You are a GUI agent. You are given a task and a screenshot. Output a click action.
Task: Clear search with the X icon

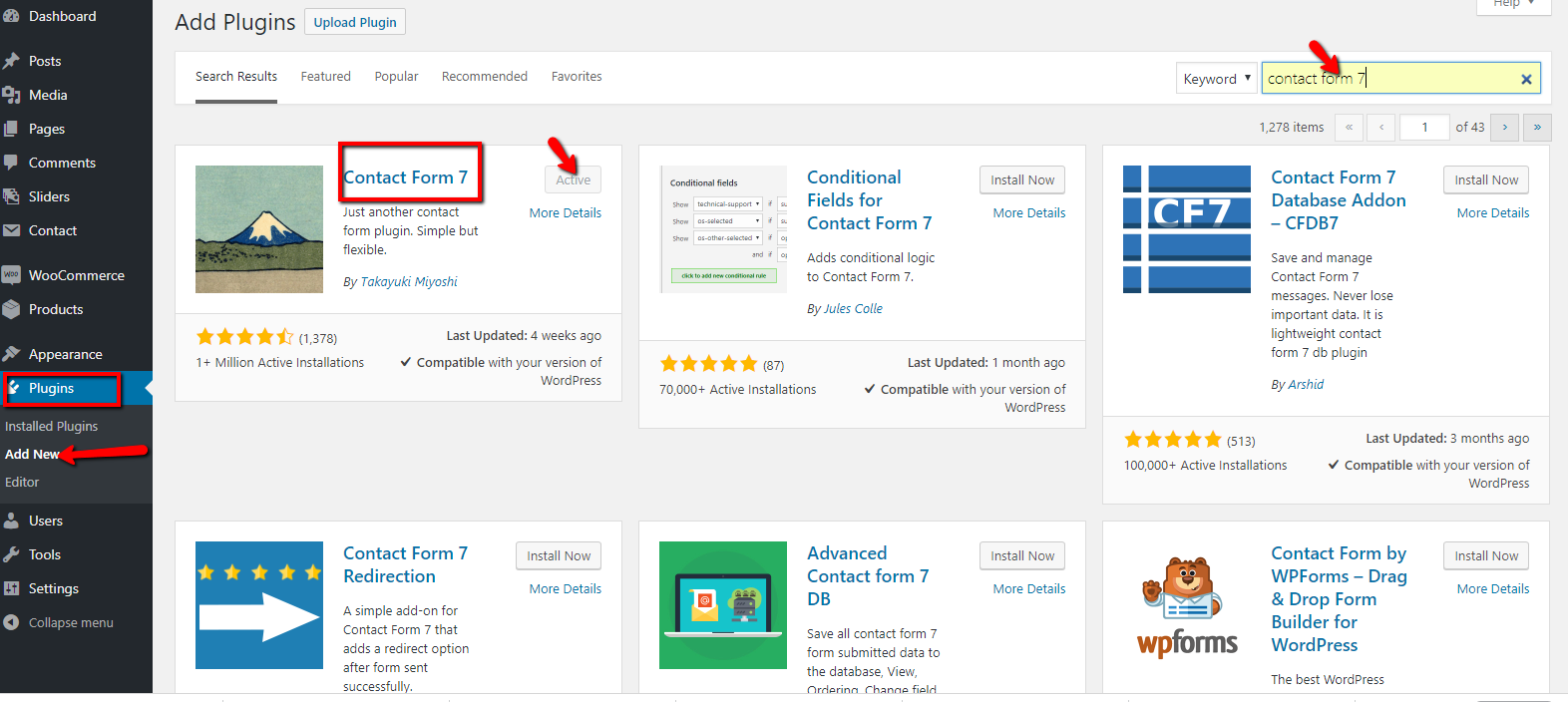click(1526, 79)
